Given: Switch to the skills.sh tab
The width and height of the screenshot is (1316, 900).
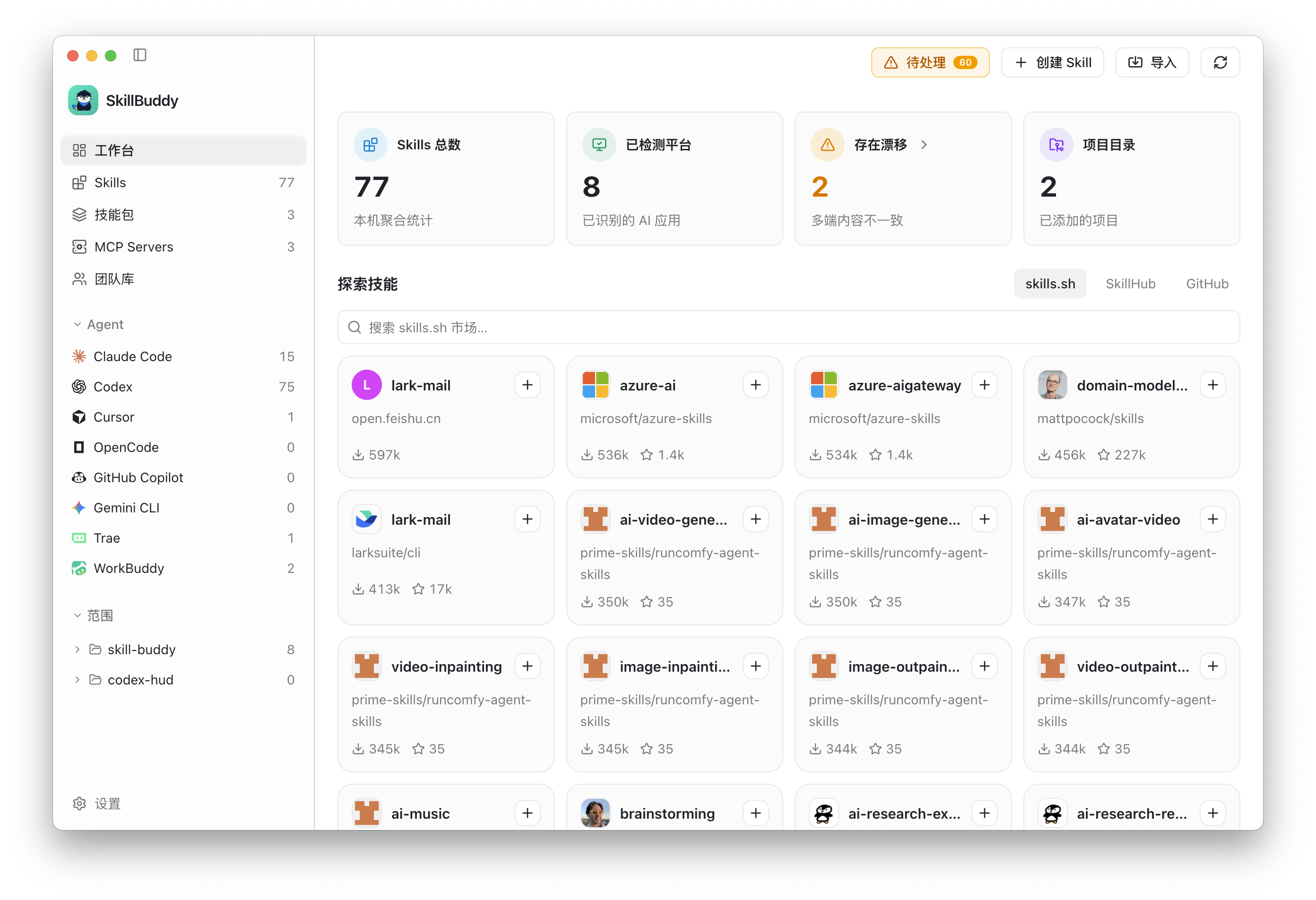Looking at the screenshot, I should (x=1050, y=284).
